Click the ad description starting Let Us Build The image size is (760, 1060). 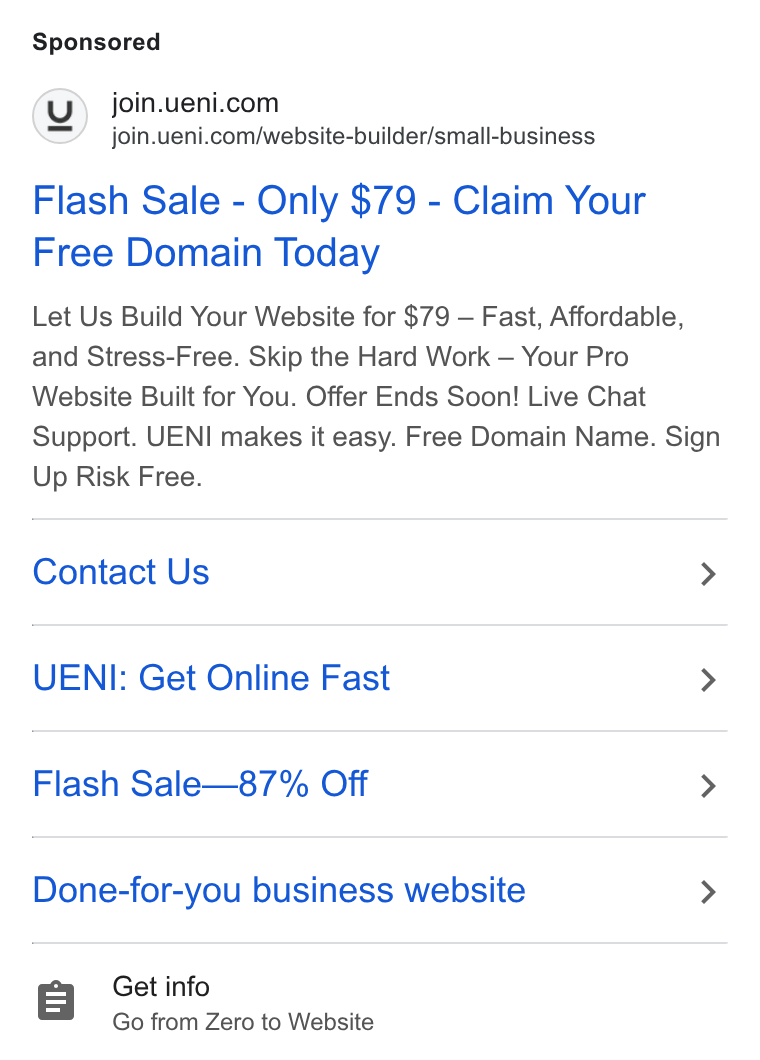[x=377, y=396]
